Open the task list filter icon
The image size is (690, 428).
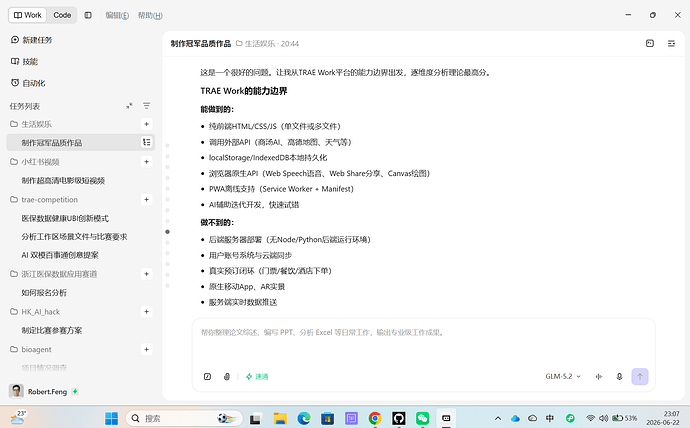pyautogui.click(x=147, y=106)
